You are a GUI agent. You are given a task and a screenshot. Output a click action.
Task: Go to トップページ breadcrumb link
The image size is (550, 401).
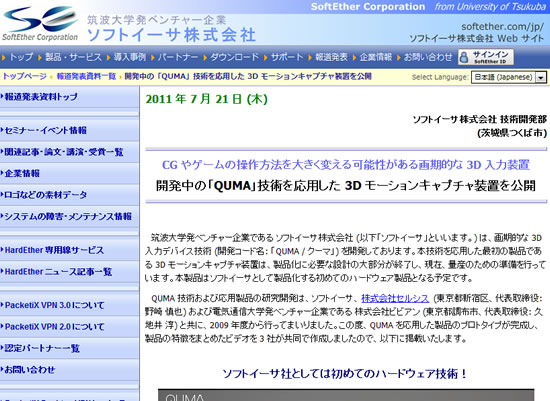25,76
